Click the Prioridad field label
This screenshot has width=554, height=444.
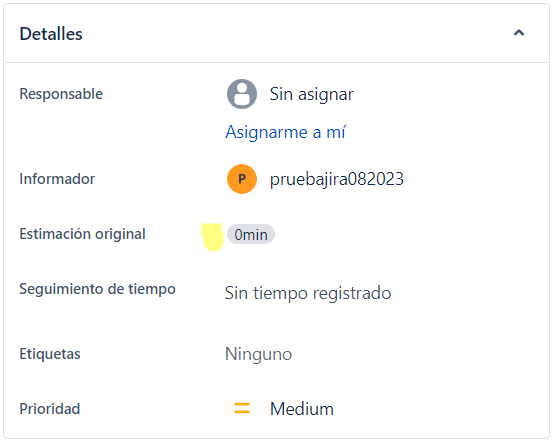pos(50,409)
